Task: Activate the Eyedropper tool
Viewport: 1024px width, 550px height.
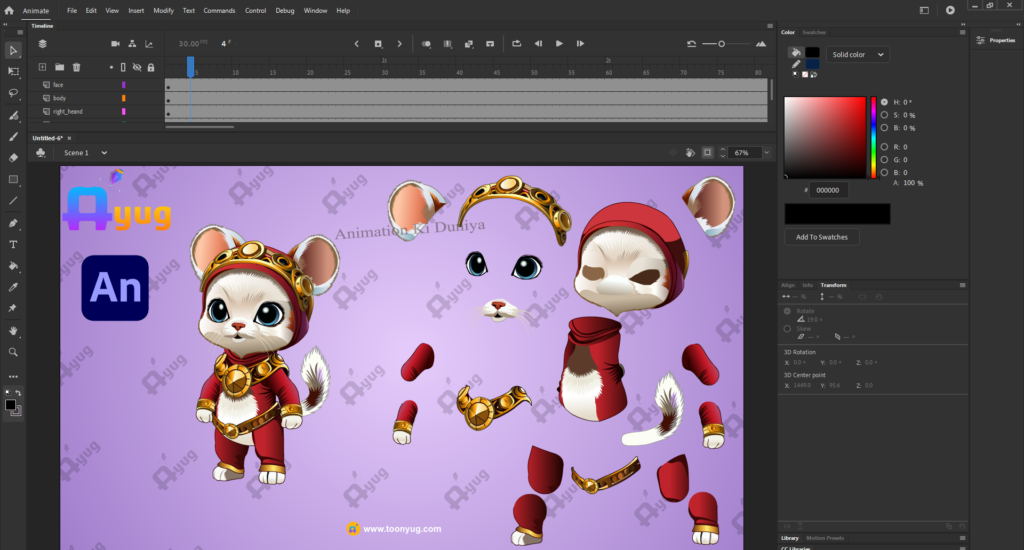Action: click(13, 288)
